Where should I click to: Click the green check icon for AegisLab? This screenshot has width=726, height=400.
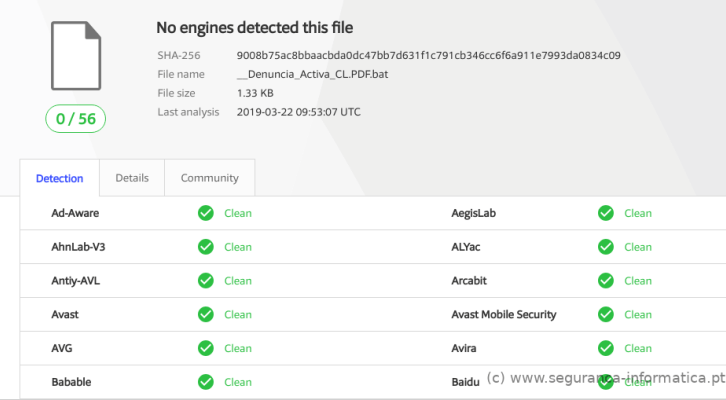(606, 213)
